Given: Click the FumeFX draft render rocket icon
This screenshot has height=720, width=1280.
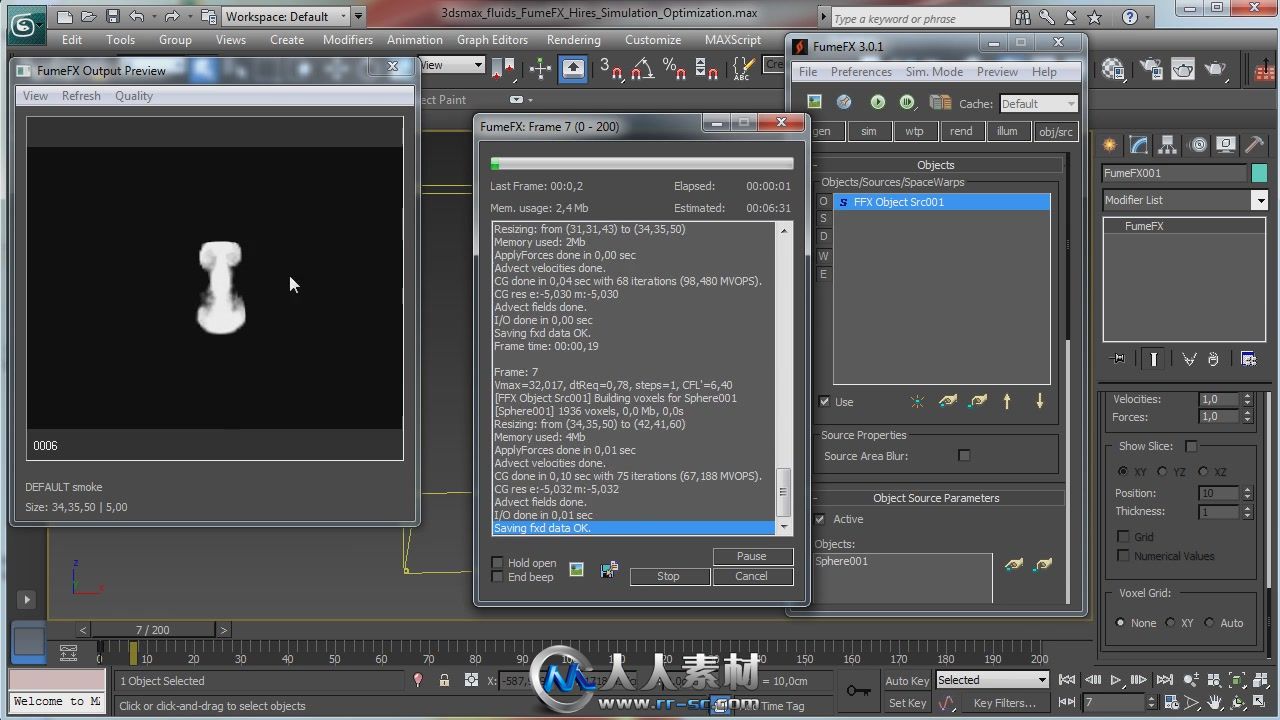Looking at the screenshot, I should [844, 102].
